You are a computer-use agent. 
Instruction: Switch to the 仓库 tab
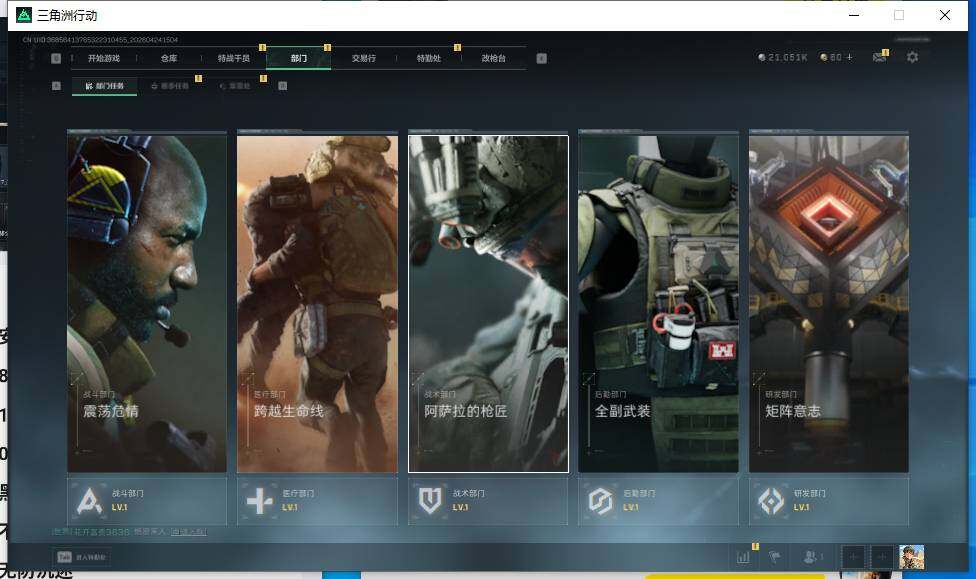click(169, 58)
